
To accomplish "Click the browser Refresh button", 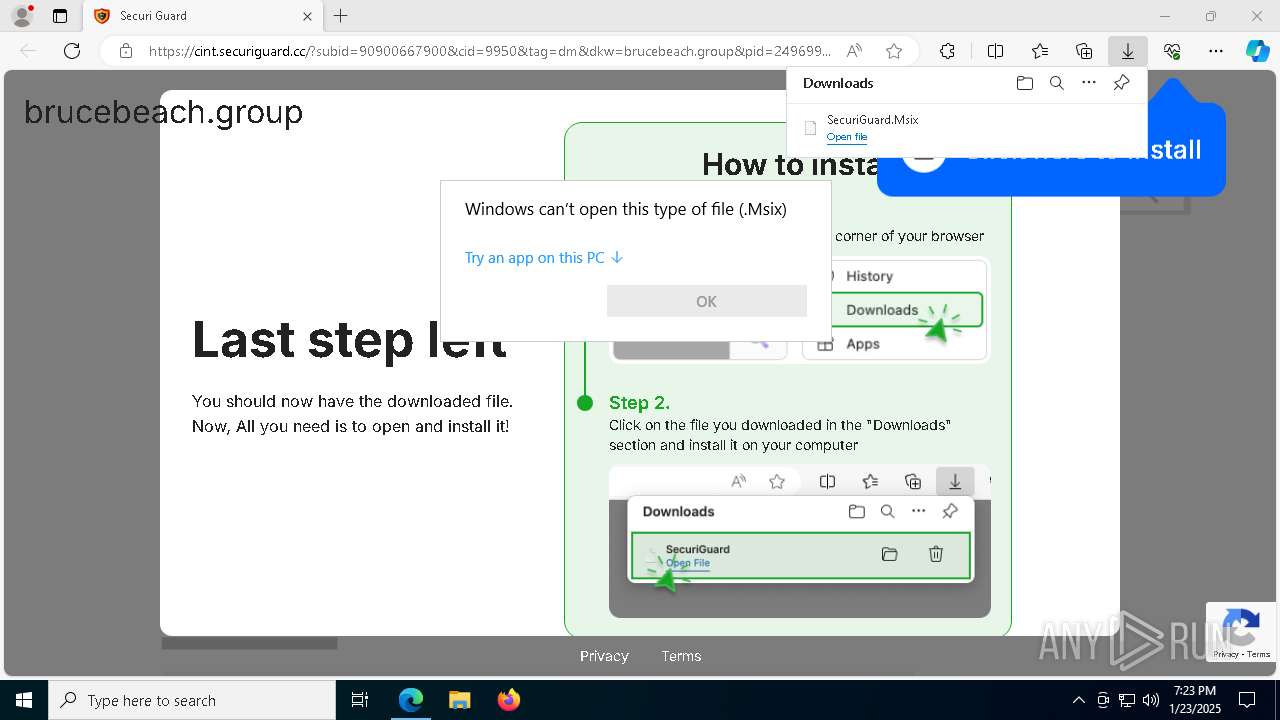I will pyautogui.click(x=72, y=51).
